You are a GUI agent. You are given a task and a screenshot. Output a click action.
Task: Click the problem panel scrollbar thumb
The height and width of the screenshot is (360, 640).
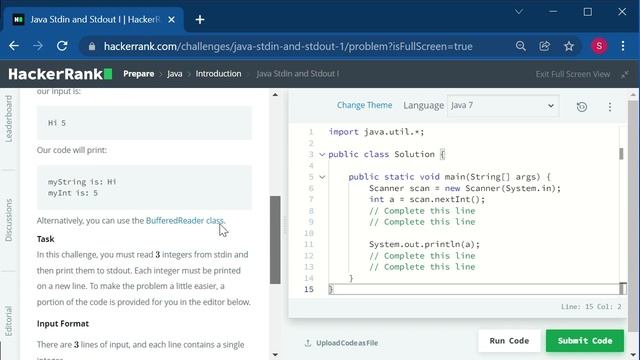275,240
